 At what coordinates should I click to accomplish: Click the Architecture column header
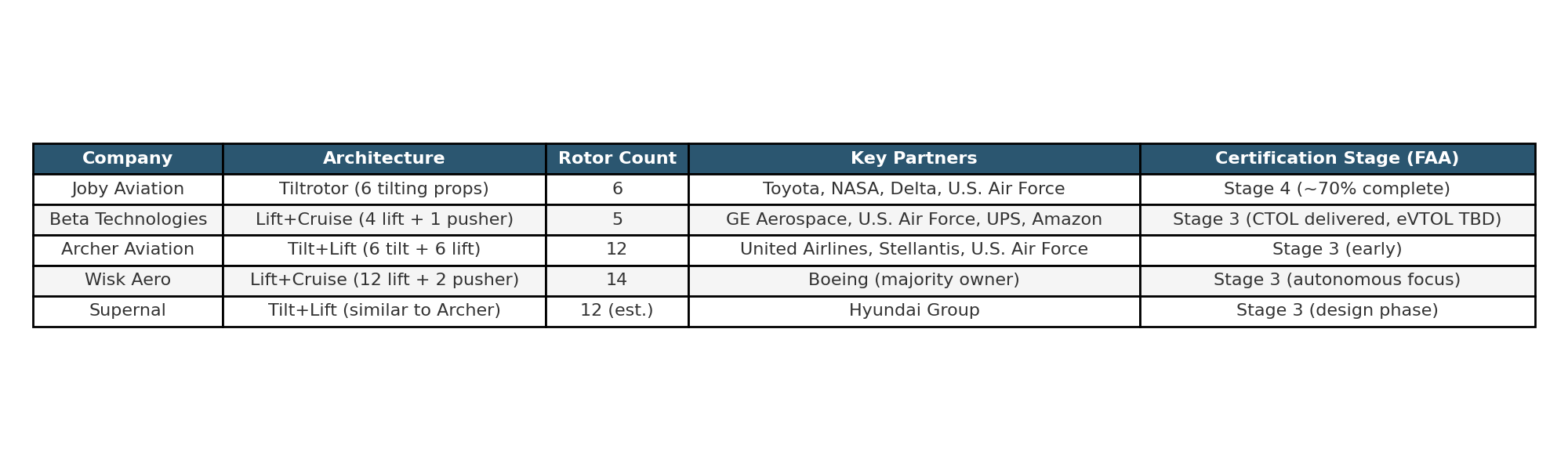(384, 159)
